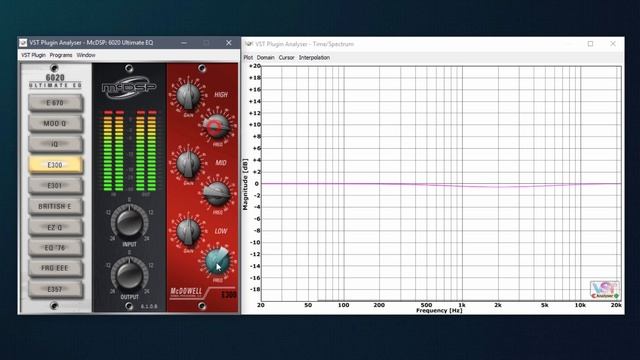Click the LOW band frequency knob
The image size is (640, 360).
point(217,261)
